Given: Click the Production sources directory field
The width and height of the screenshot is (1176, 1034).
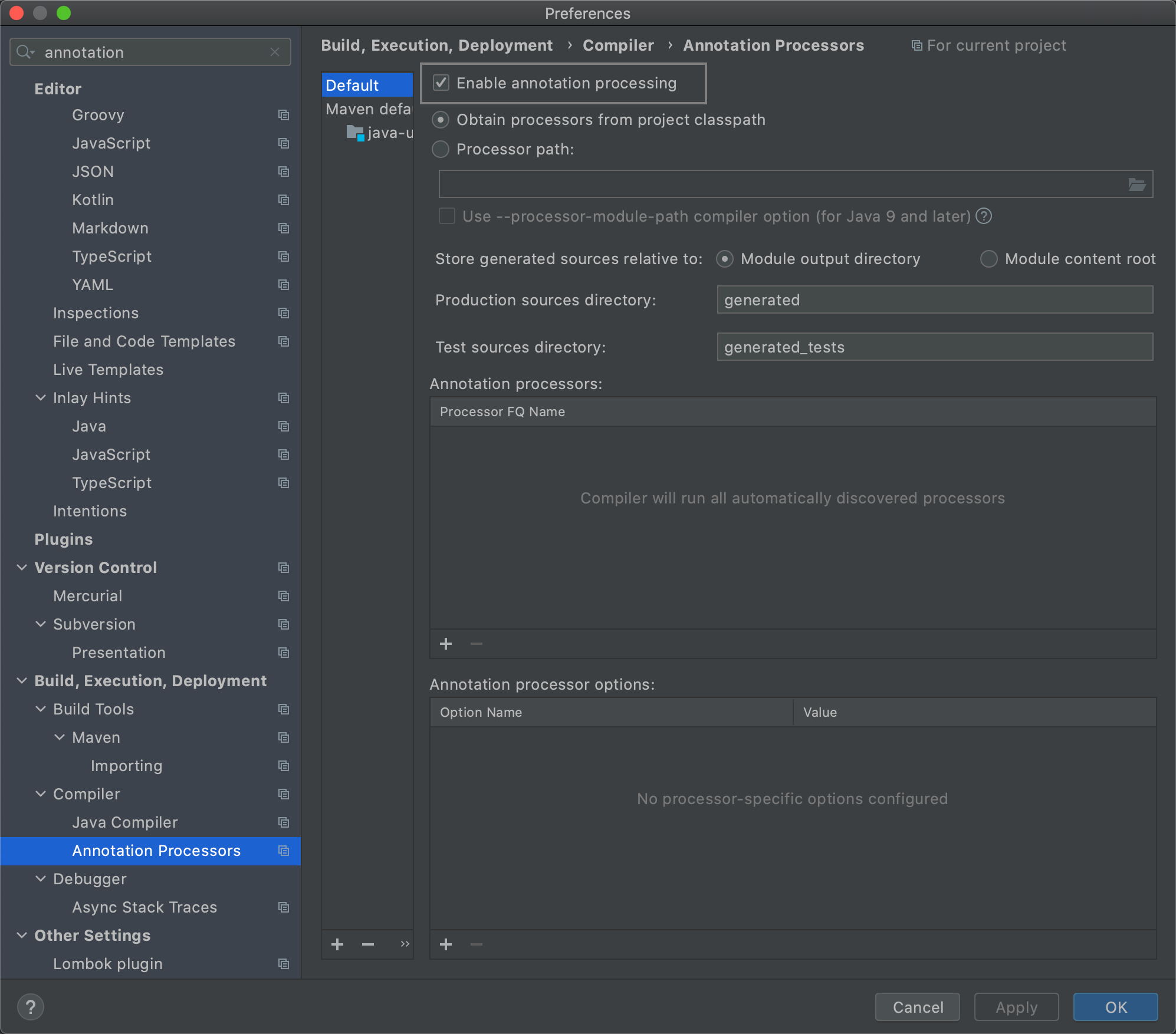Looking at the screenshot, I should click(934, 300).
